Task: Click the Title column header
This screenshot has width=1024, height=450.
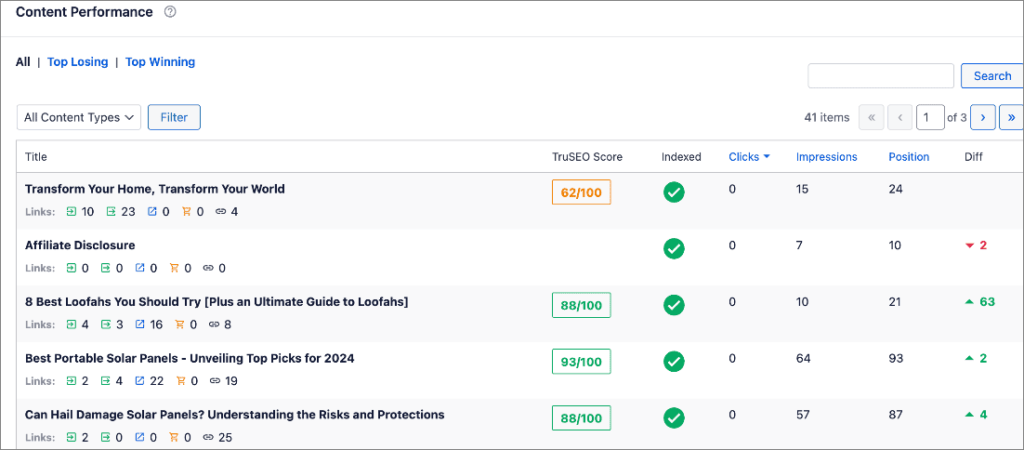Action: pyautogui.click(x=36, y=157)
